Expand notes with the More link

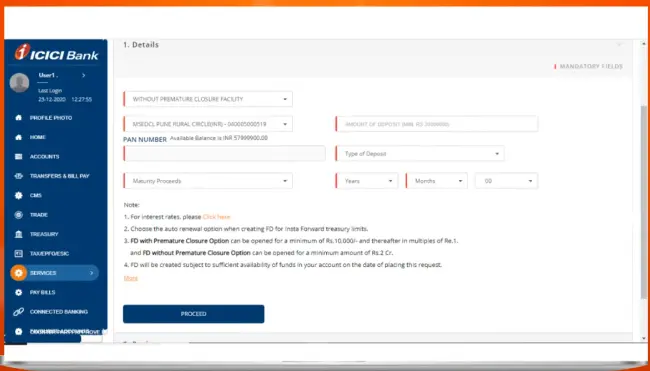click(x=131, y=278)
